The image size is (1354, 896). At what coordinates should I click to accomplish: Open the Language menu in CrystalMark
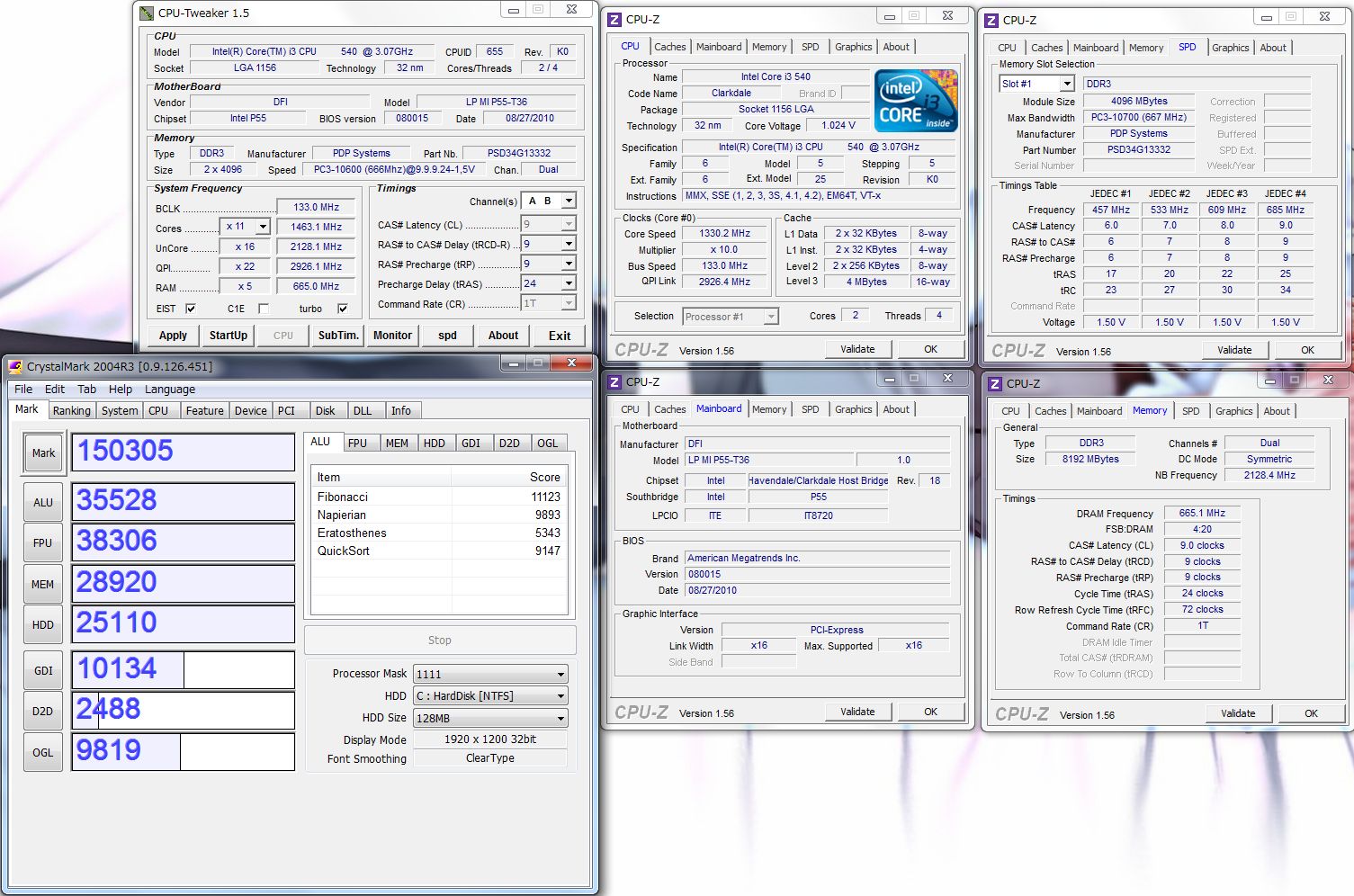(170, 390)
